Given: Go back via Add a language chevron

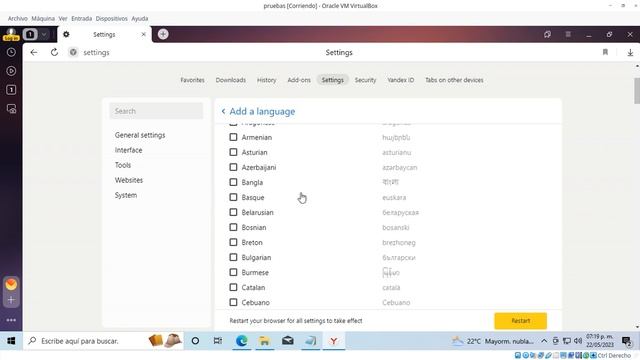Looking at the screenshot, I should pos(223,111).
